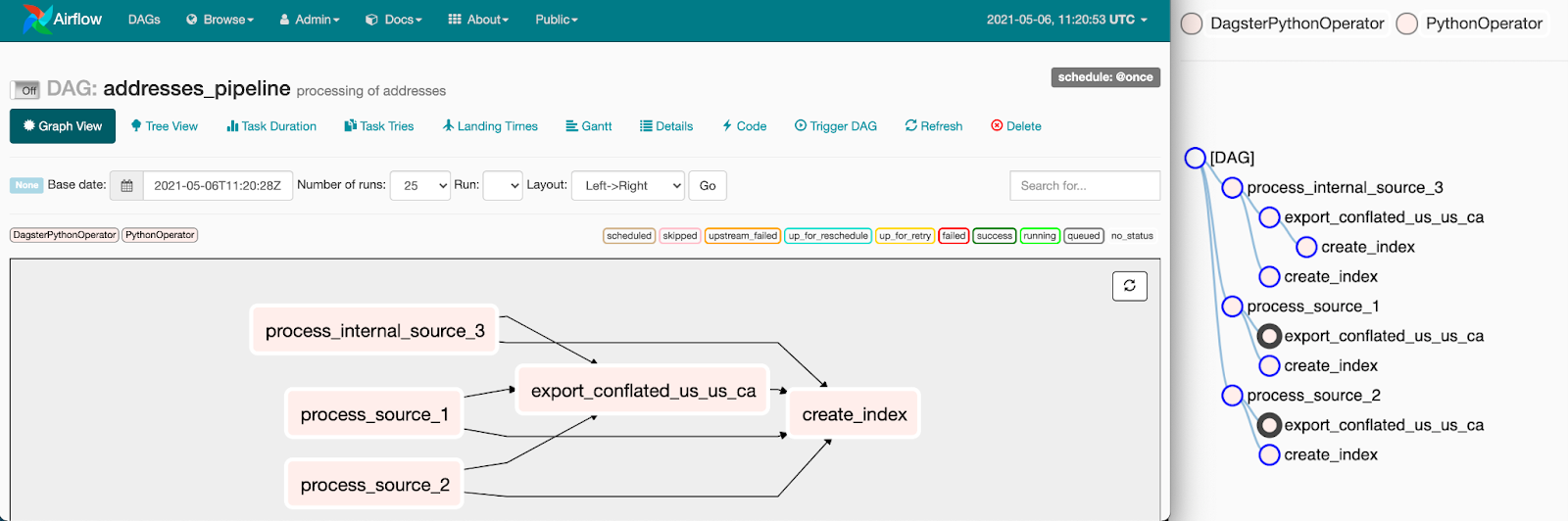Select the process_internal_source_3 graph node
The width and height of the screenshot is (1568, 521).
click(375, 331)
